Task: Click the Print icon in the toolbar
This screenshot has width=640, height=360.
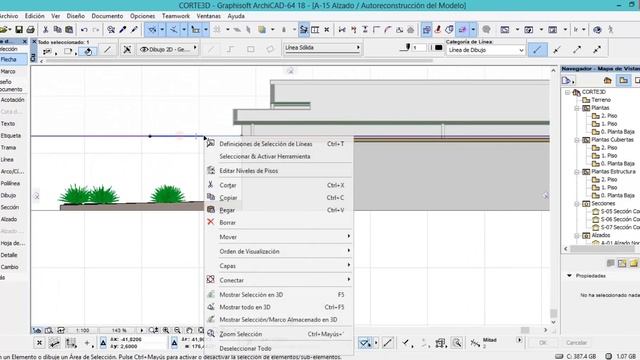Action: (31, 30)
